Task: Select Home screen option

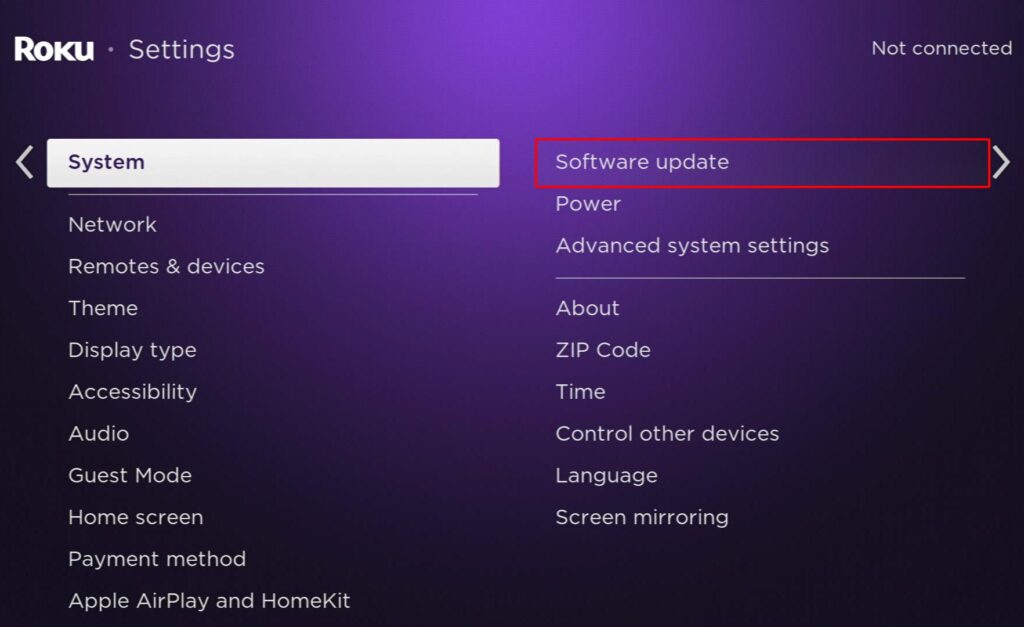Action: [136, 517]
